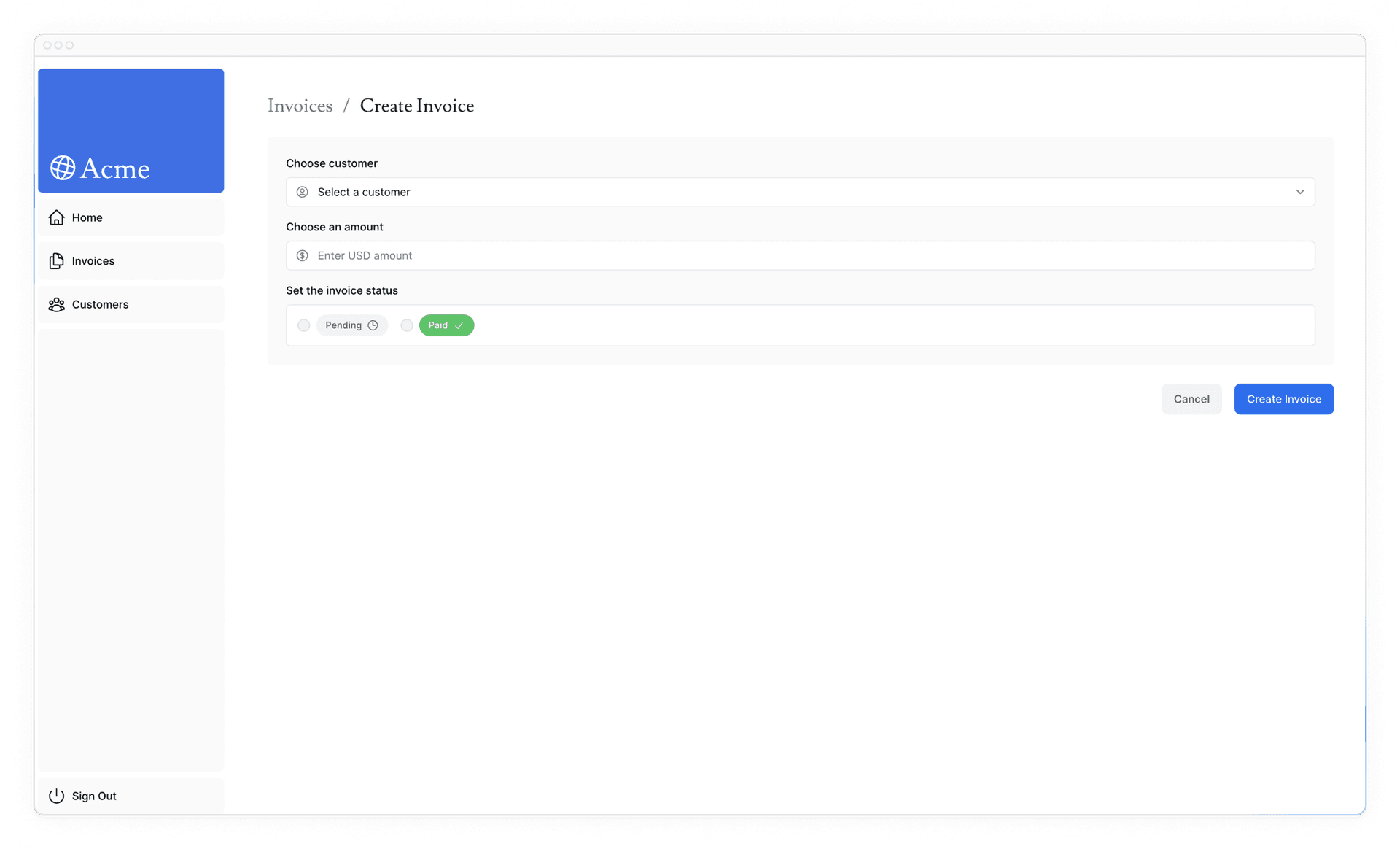Click the Cancel button

coord(1192,398)
